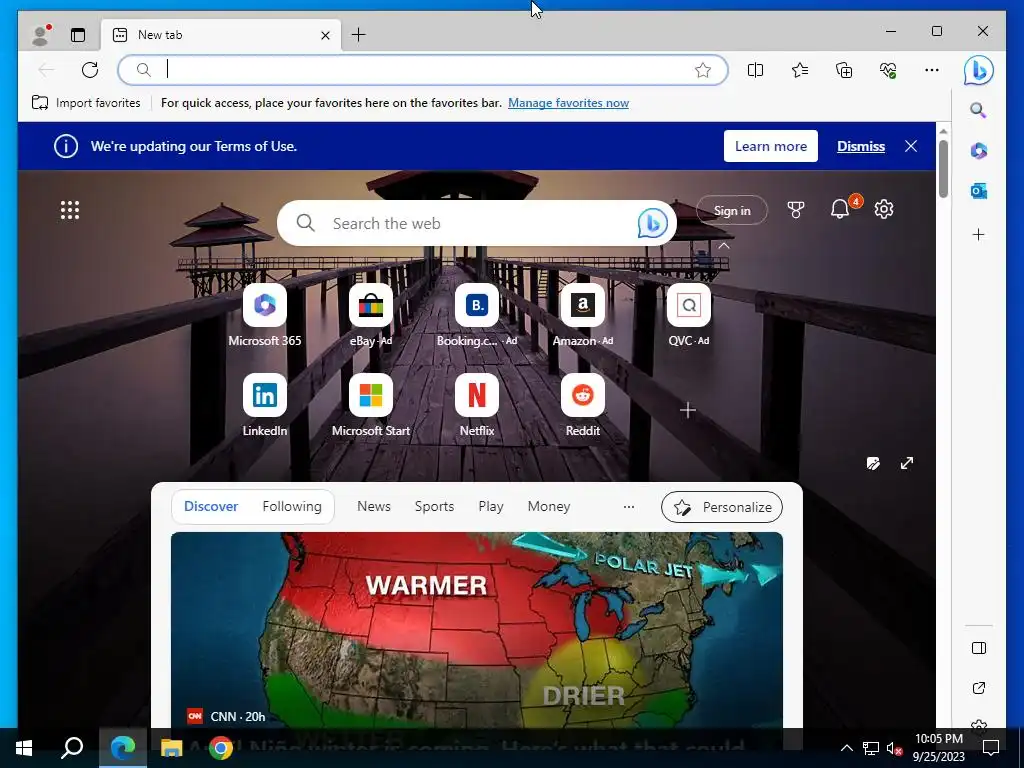Open the Play tab
This screenshot has width=1024, height=768.
[490, 506]
